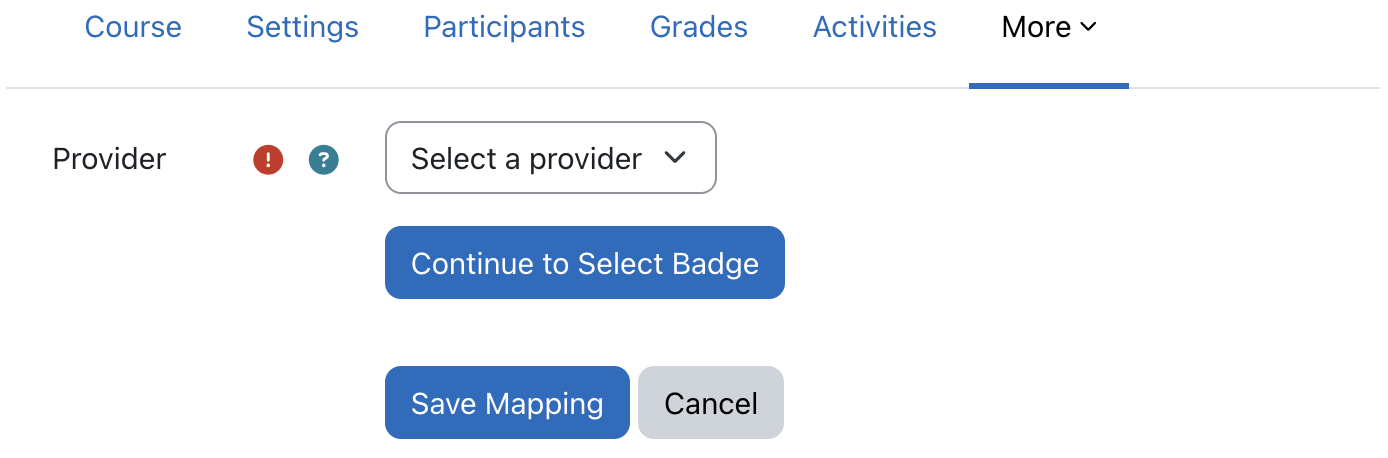
Task: Cancel the badge mapping form
Action: 711,403
